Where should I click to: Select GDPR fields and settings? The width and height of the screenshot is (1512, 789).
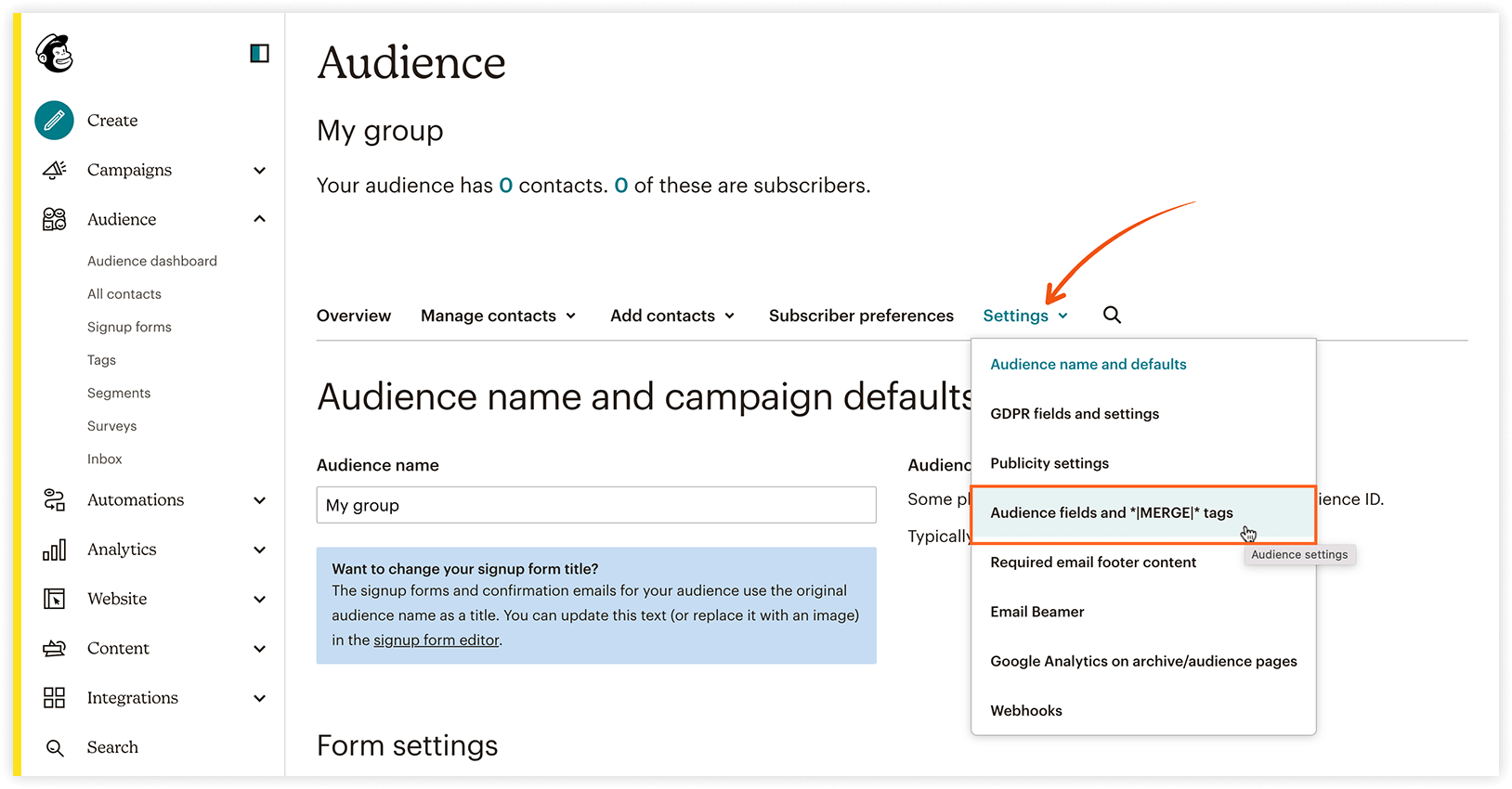tap(1075, 414)
